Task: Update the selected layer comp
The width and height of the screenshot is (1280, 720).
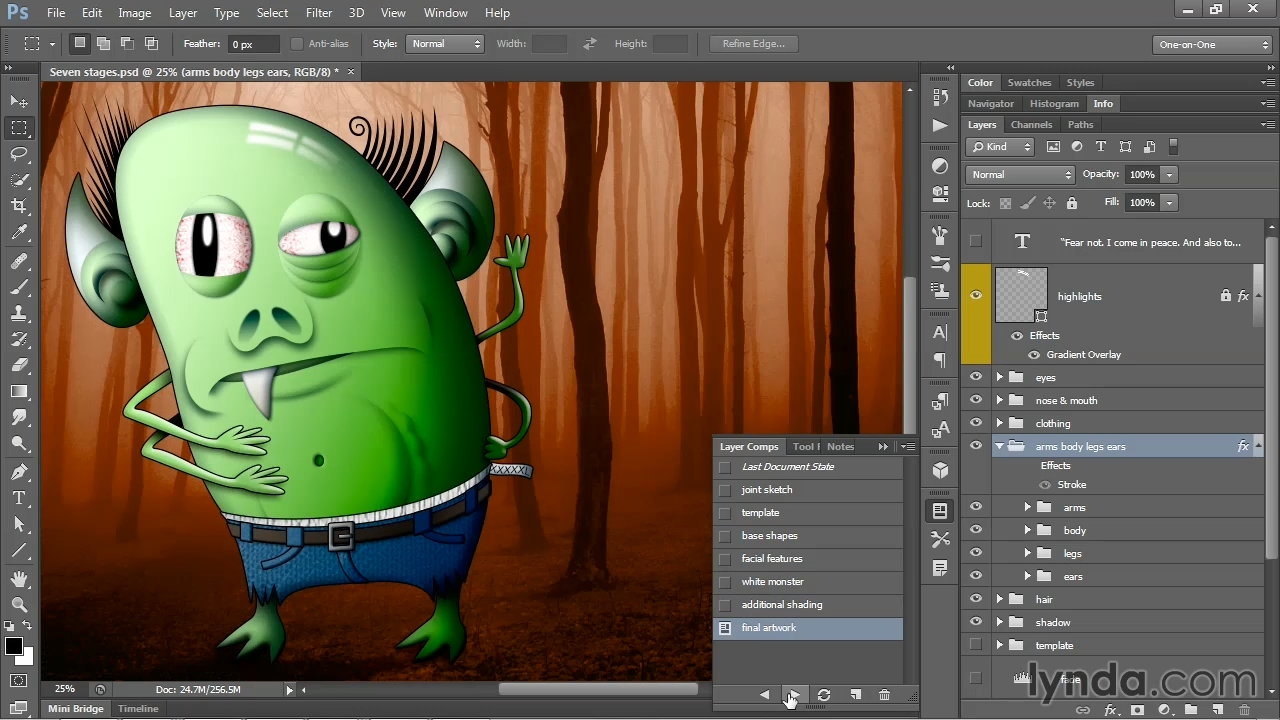Action: pyautogui.click(x=824, y=695)
